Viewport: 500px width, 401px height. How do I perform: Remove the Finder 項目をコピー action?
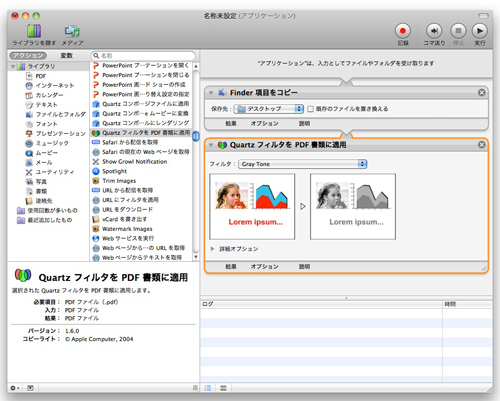(482, 92)
